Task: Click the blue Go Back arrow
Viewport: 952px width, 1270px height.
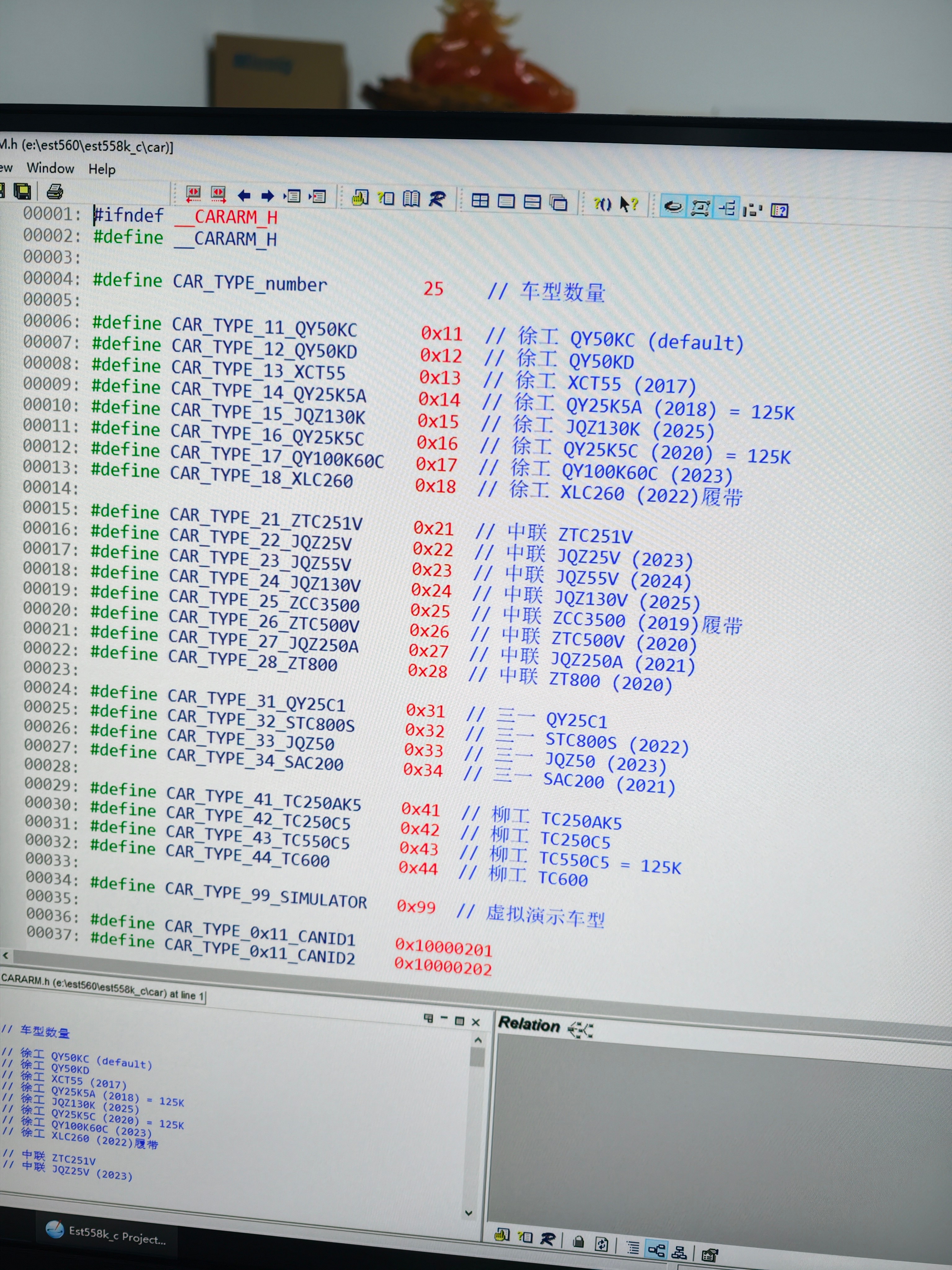Action: [244, 196]
